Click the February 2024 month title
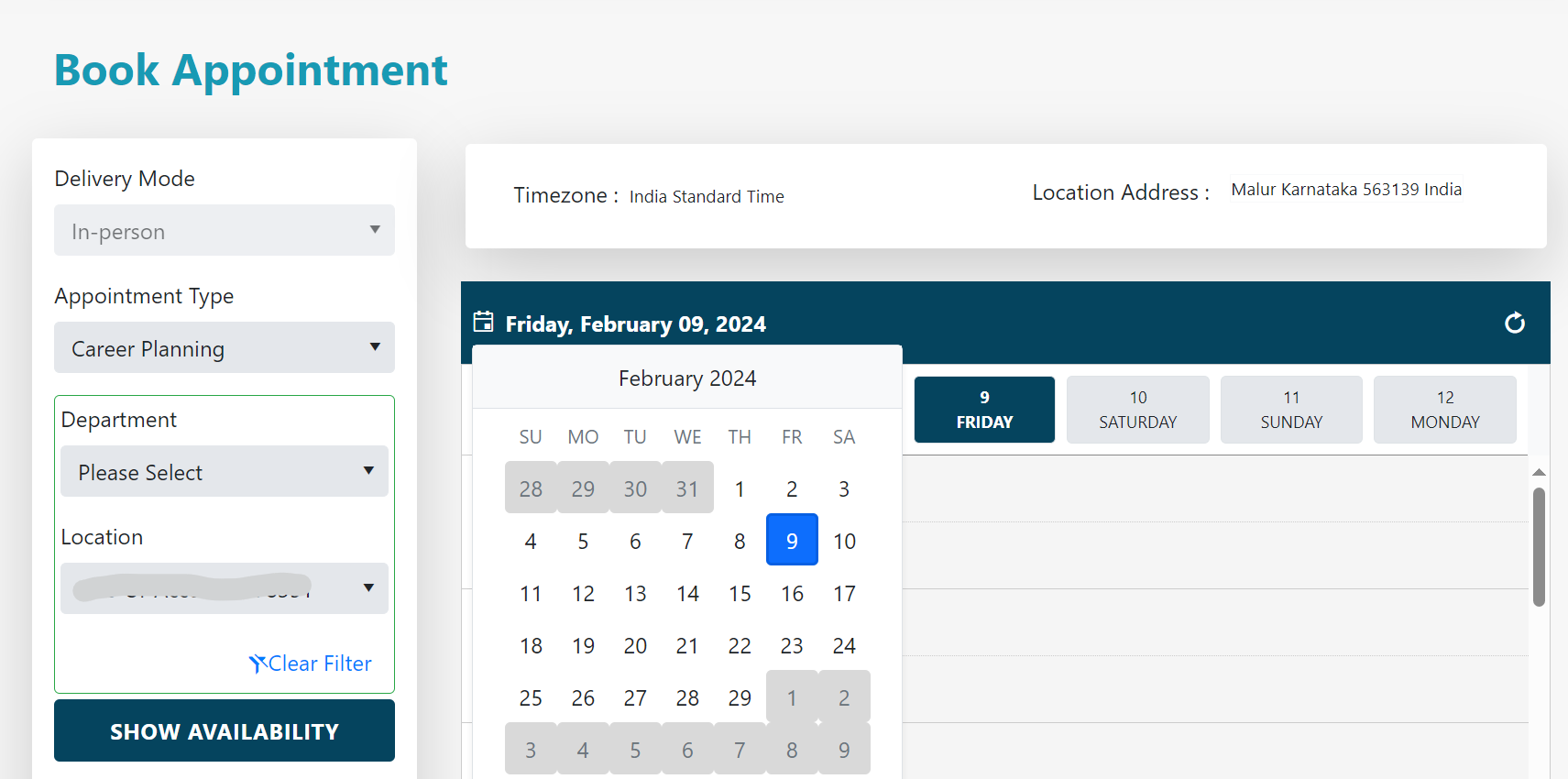 point(687,379)
